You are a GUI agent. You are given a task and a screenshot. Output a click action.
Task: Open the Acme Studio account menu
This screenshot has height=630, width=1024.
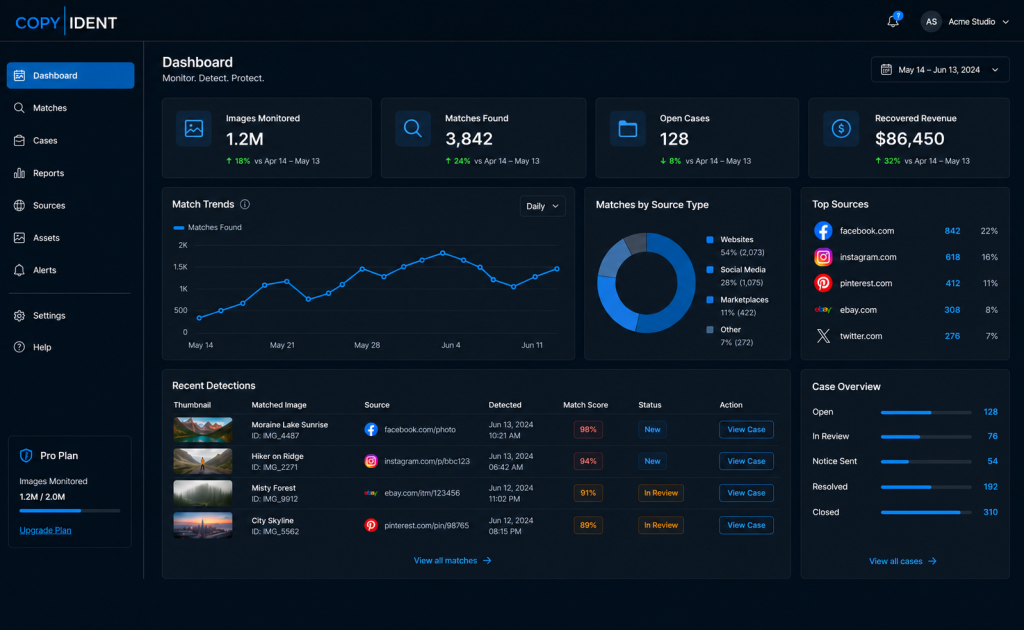[965, 22]
